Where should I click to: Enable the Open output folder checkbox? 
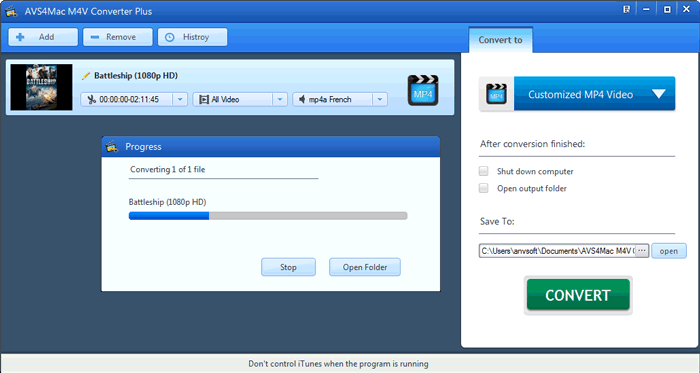point(483,188)
